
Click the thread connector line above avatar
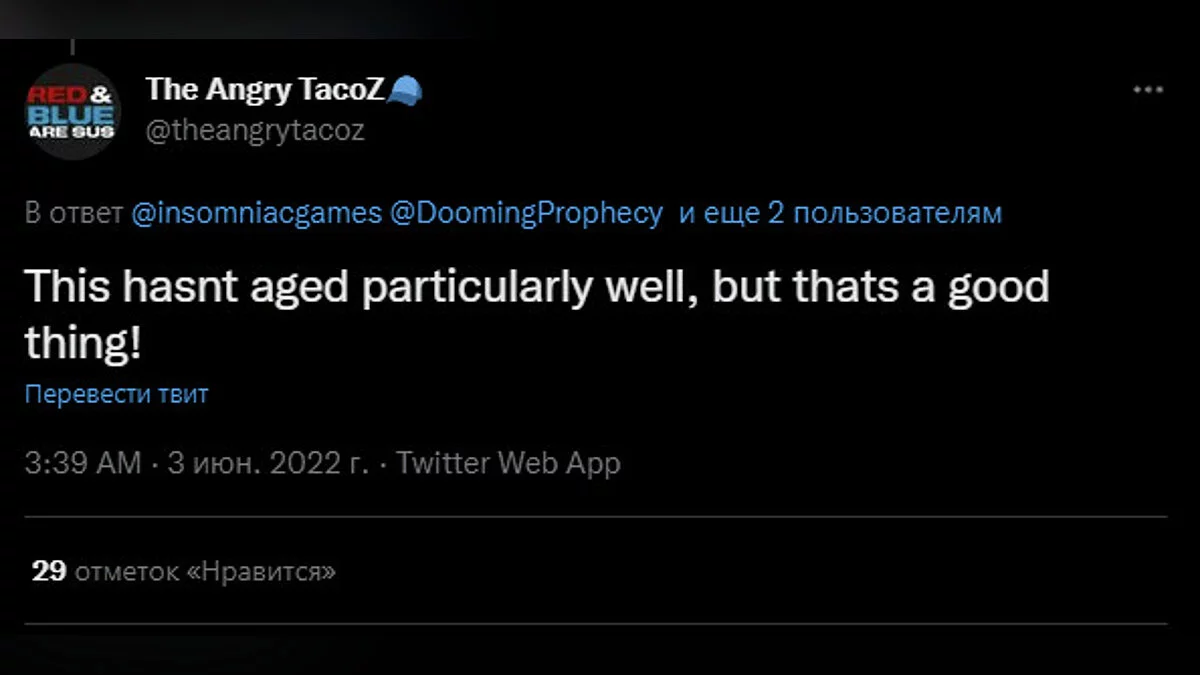[x=71, y=47]
